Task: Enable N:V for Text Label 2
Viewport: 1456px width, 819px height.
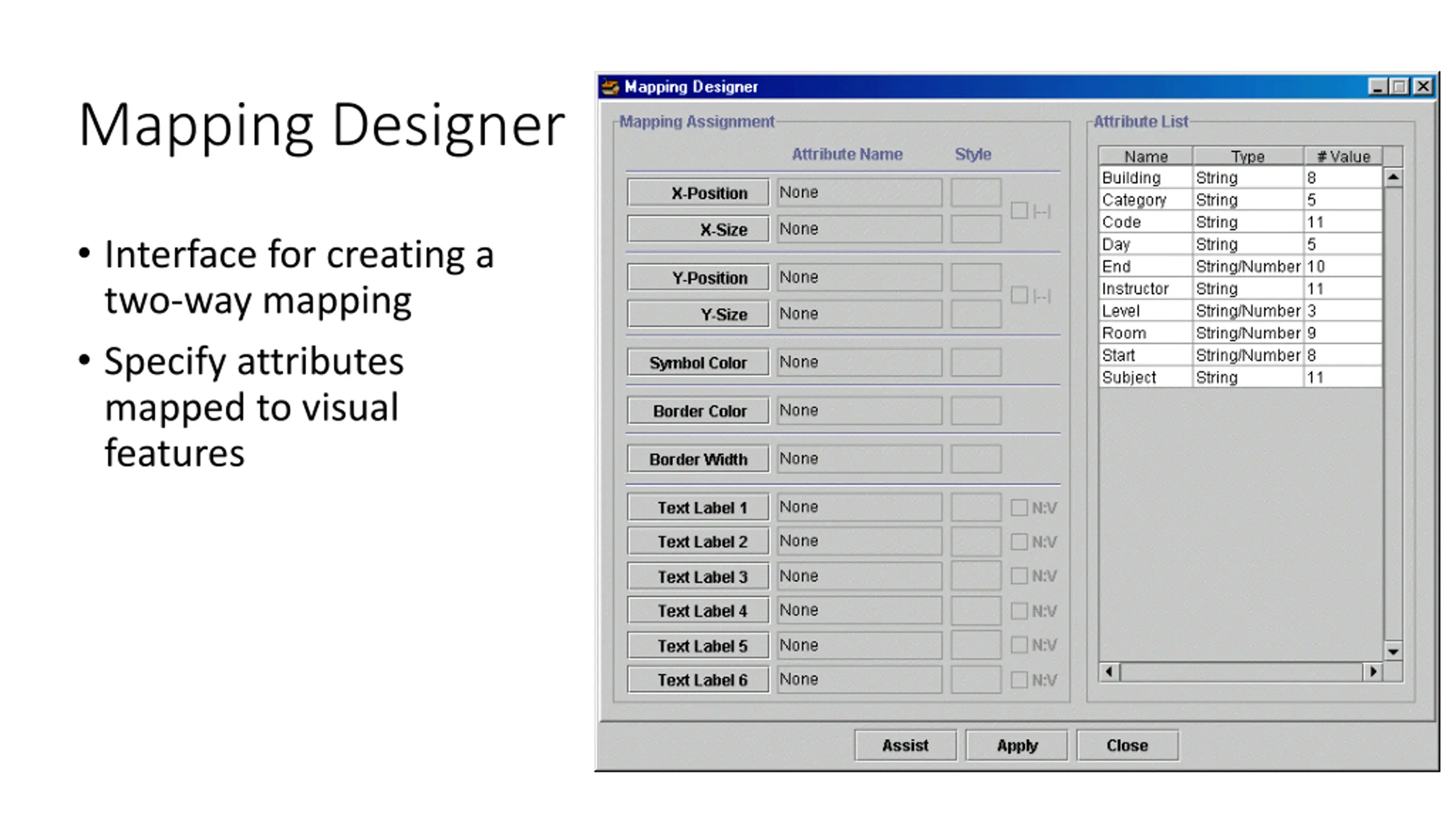Action: click(x=1019, y=541)
